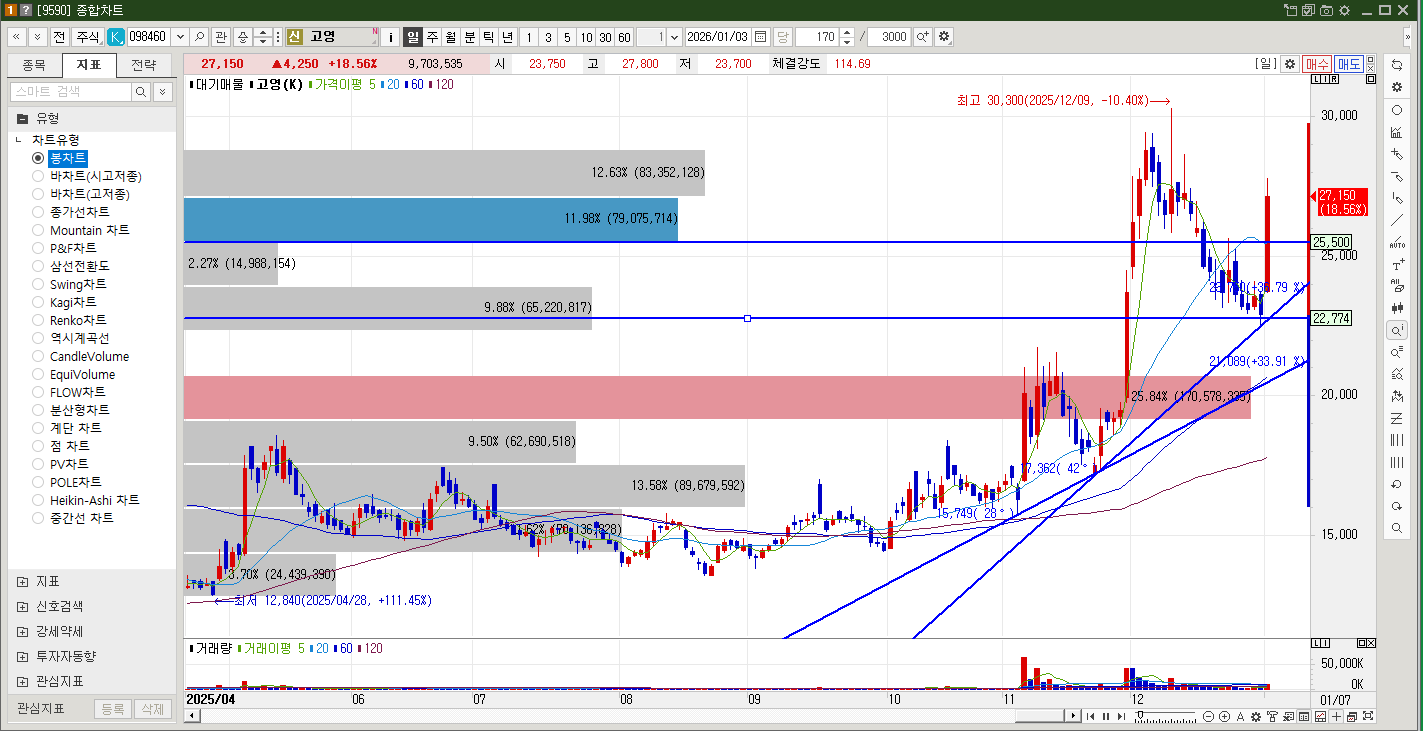
Task: Select the 봉차트 radio button
Action: [x=38, y=158]
